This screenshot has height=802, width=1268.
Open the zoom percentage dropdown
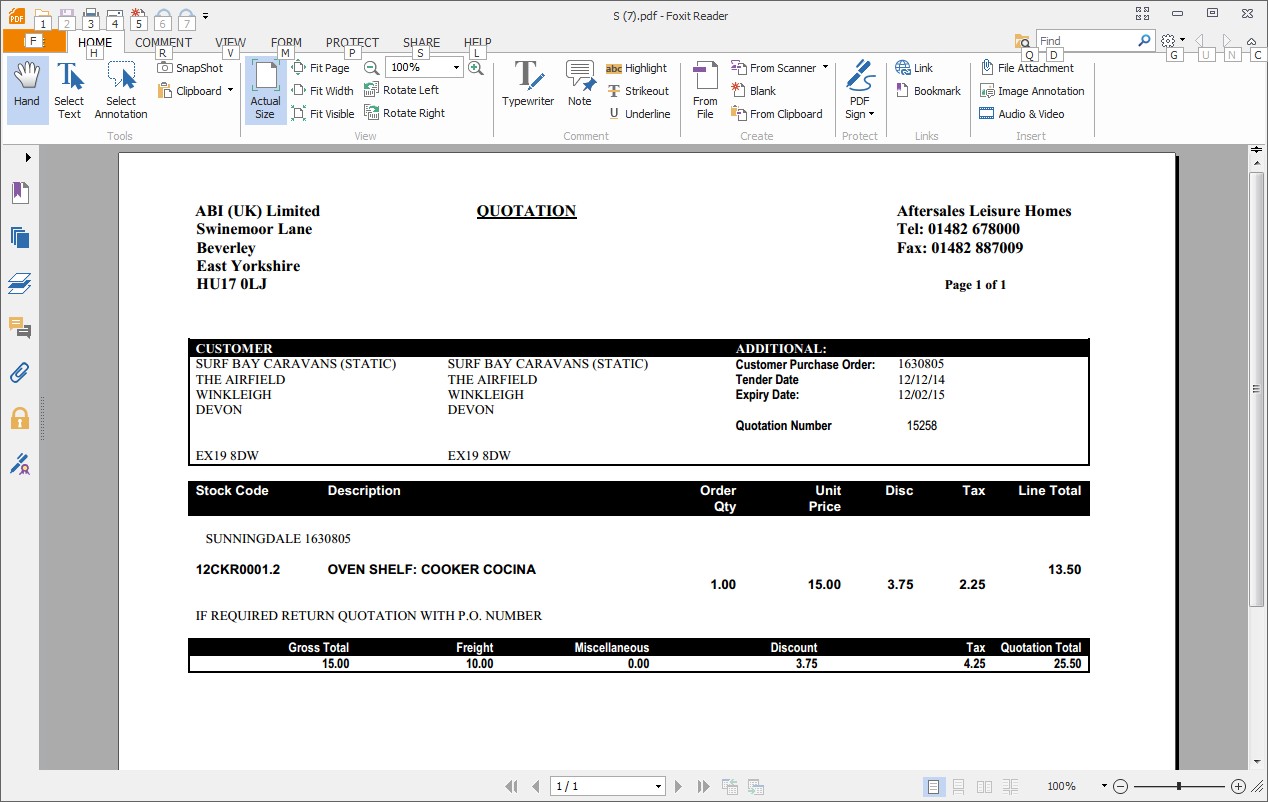click(456, 68)
